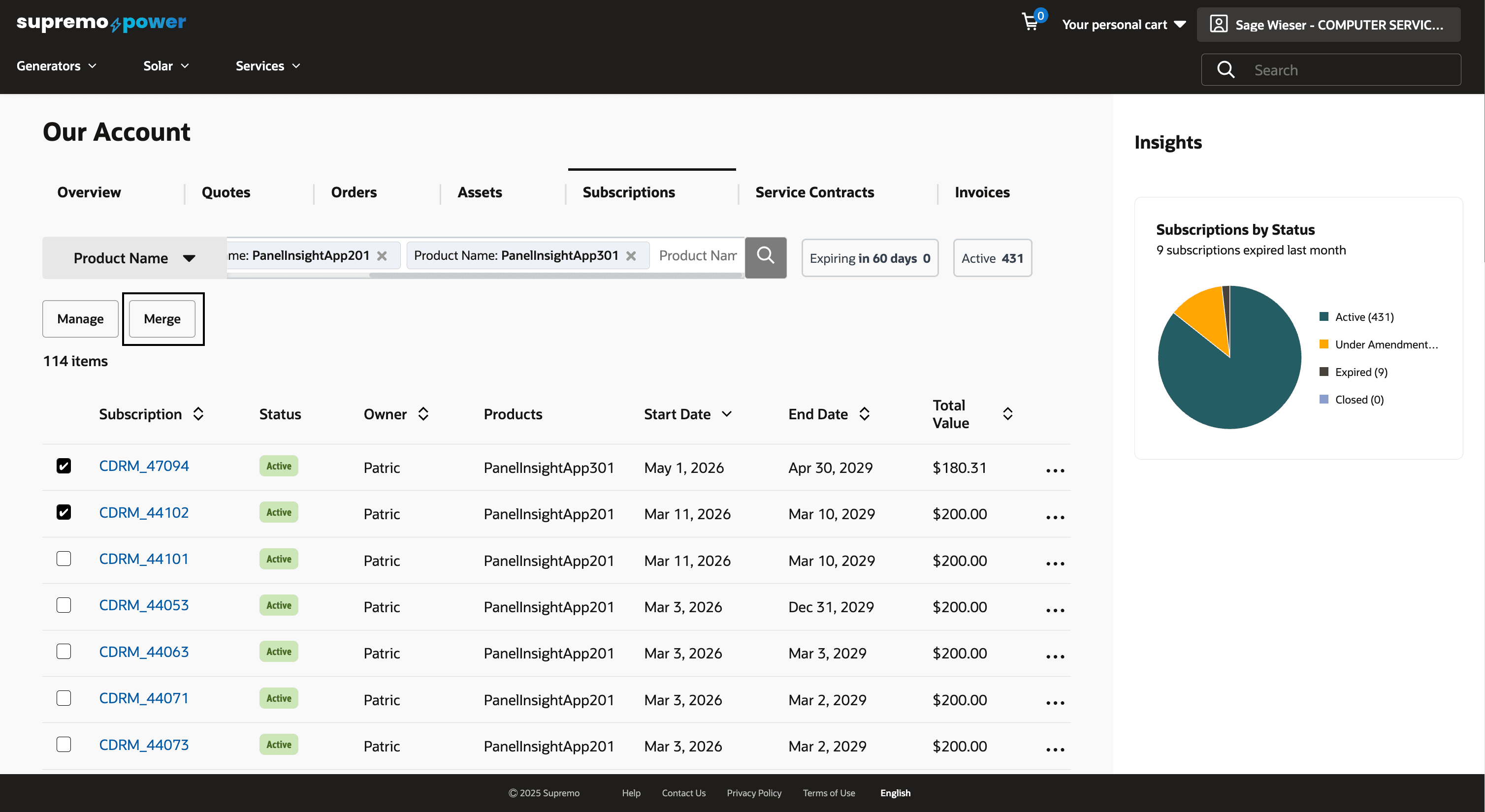1485x812 pixels.
Task: Sort by the Subscription column
Action: 198,414
